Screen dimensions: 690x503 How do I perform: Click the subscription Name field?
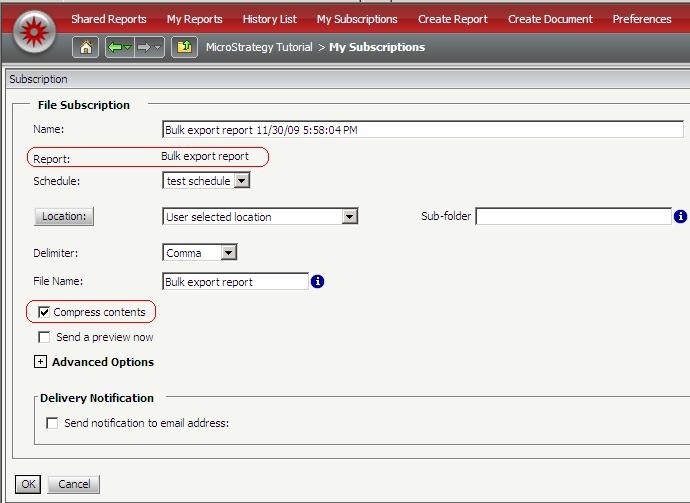[423, 129]
